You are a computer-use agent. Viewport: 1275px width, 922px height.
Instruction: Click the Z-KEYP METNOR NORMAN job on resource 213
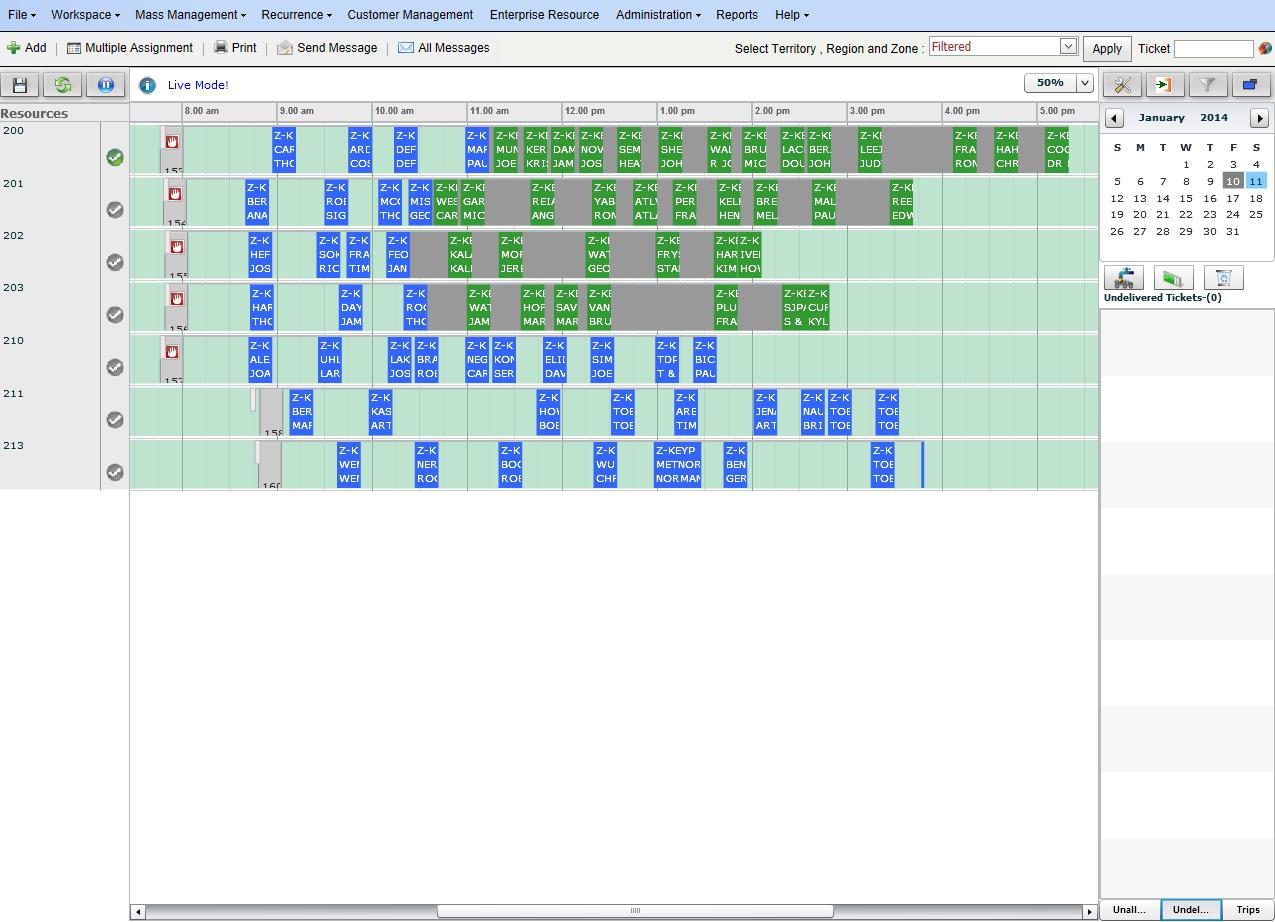pyautogui.click(x=678, y=465)
